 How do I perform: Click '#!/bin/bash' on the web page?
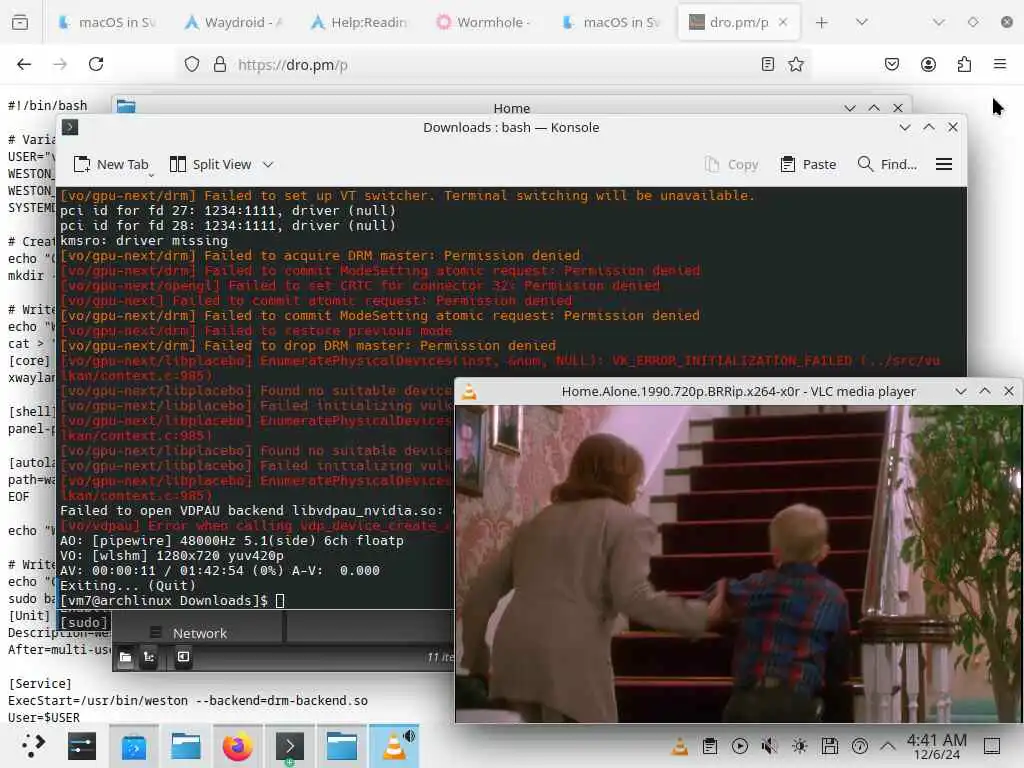[x=48, y=106]
